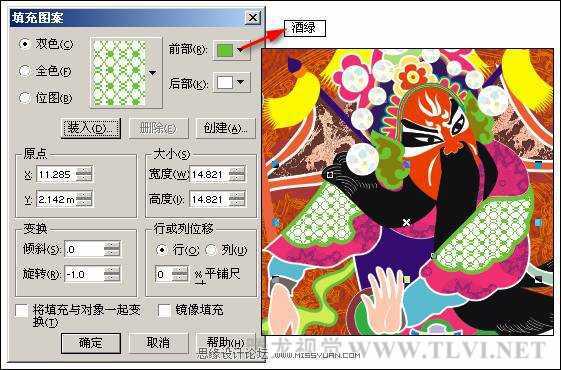Click the 倾斜 skew value field
561x370 pixels.
(84, 249)
